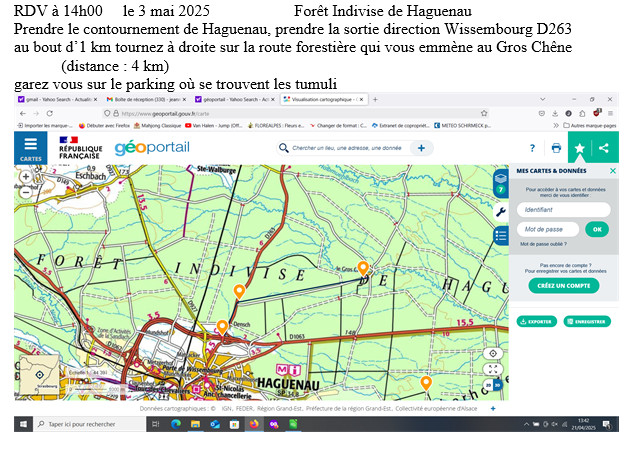Switch map view to 2D
The image size is (635, 449).
pos(488,385)
